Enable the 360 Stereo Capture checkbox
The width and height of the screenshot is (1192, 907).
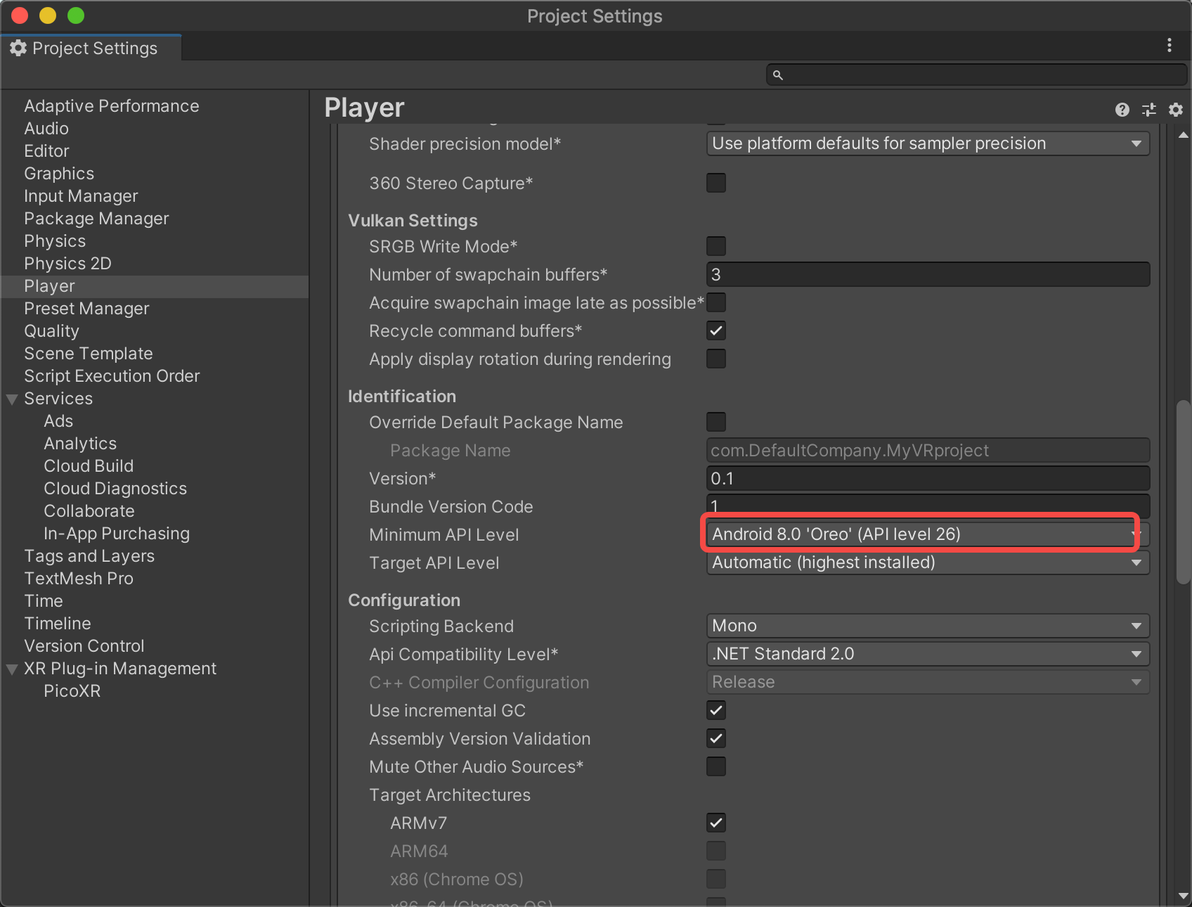(x=716, y=183)
